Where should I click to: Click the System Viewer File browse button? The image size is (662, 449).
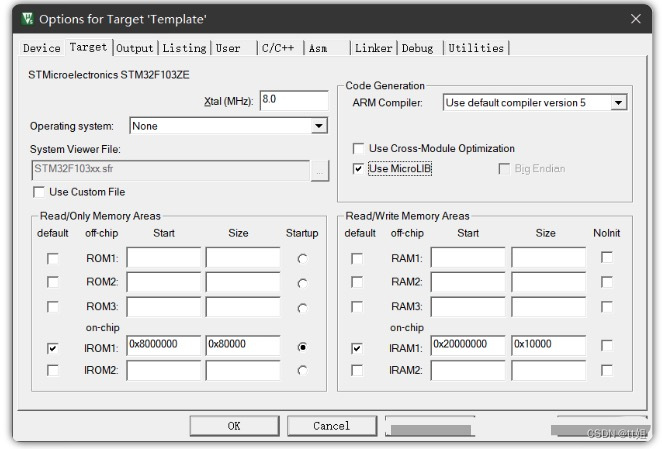(x=320, y=171)
